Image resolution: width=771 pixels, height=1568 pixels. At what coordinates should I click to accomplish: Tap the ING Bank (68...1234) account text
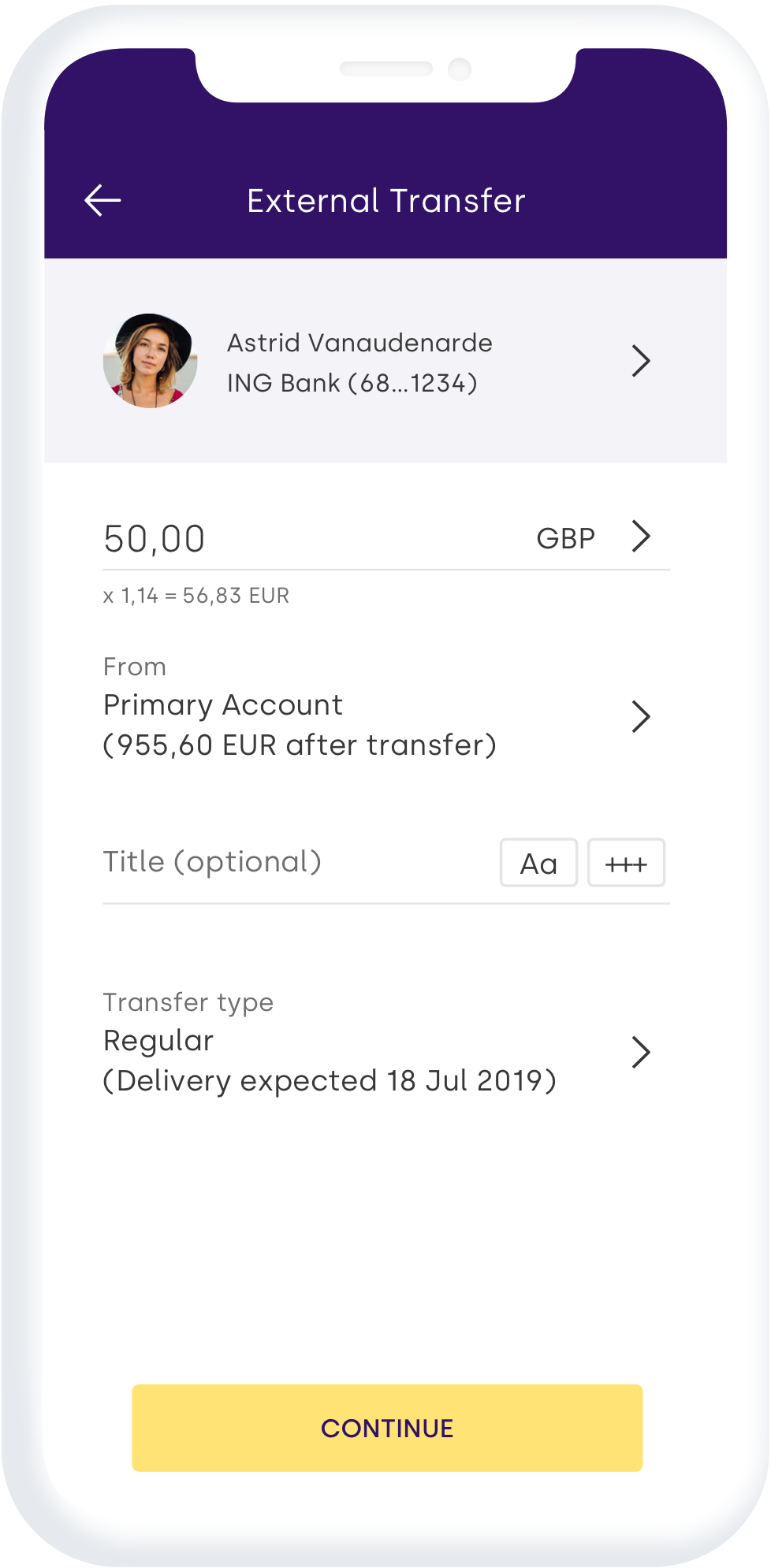pos(352,383)
